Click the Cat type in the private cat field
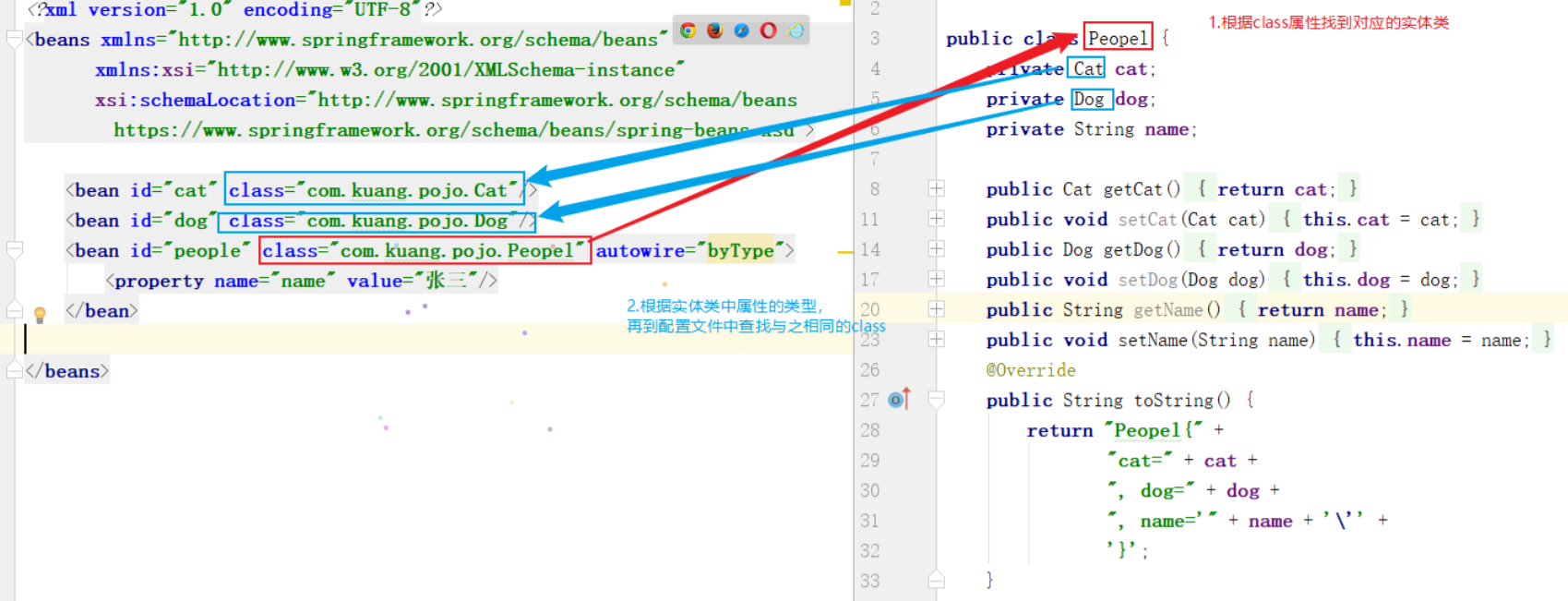This screenshot has width=1568, height=601. click(1087, 68)
